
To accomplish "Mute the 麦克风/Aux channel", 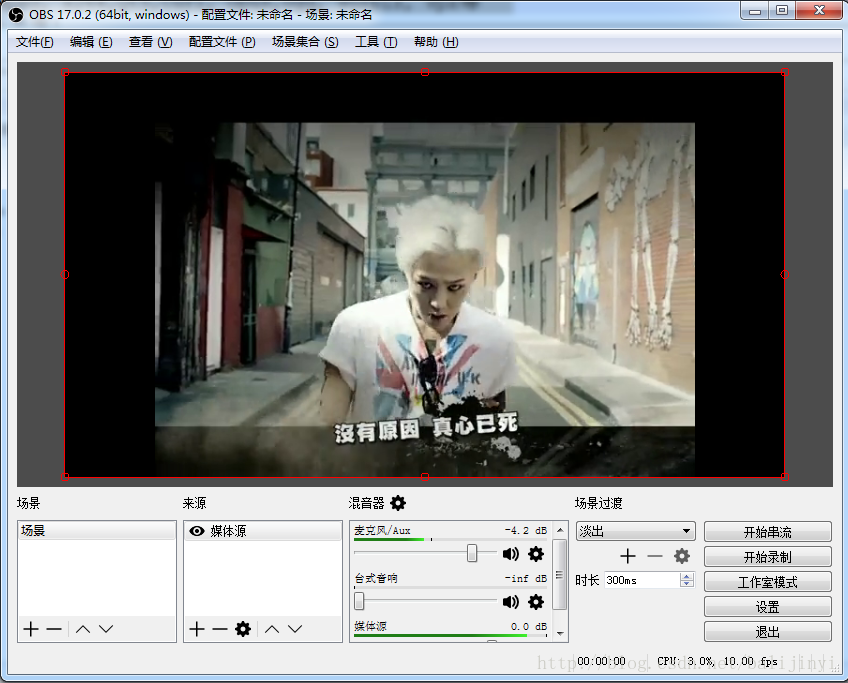I will point(511,554).
